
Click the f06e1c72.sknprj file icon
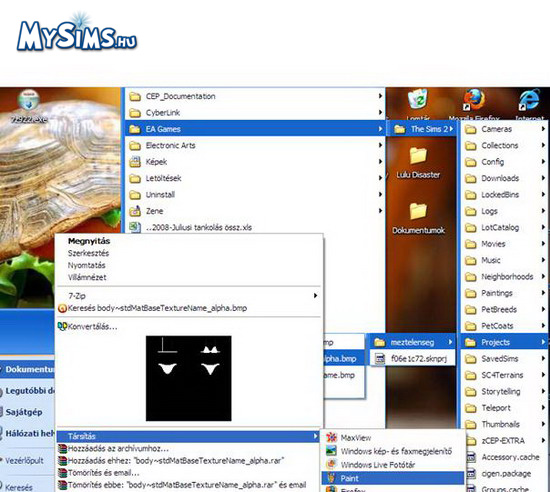click(x=380, y=359)
